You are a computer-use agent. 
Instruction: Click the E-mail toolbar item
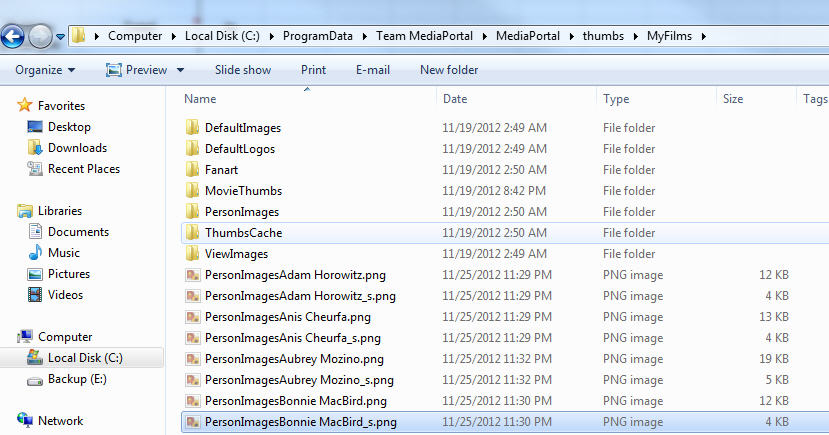click(x=373, y=70)
